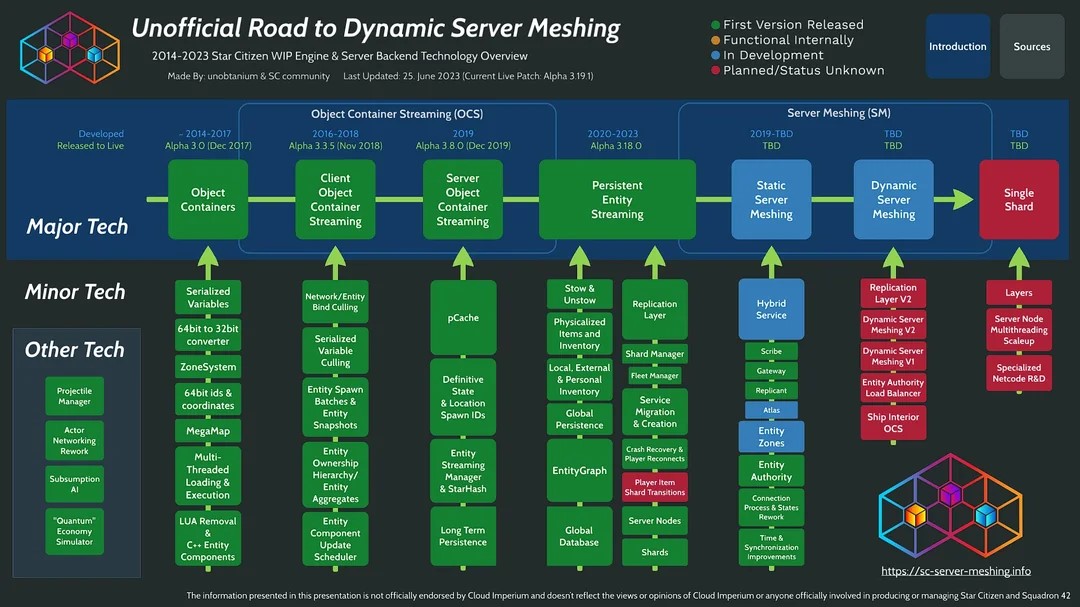
Task: Open the Entity Authority item
Action: tap(771, 471)
